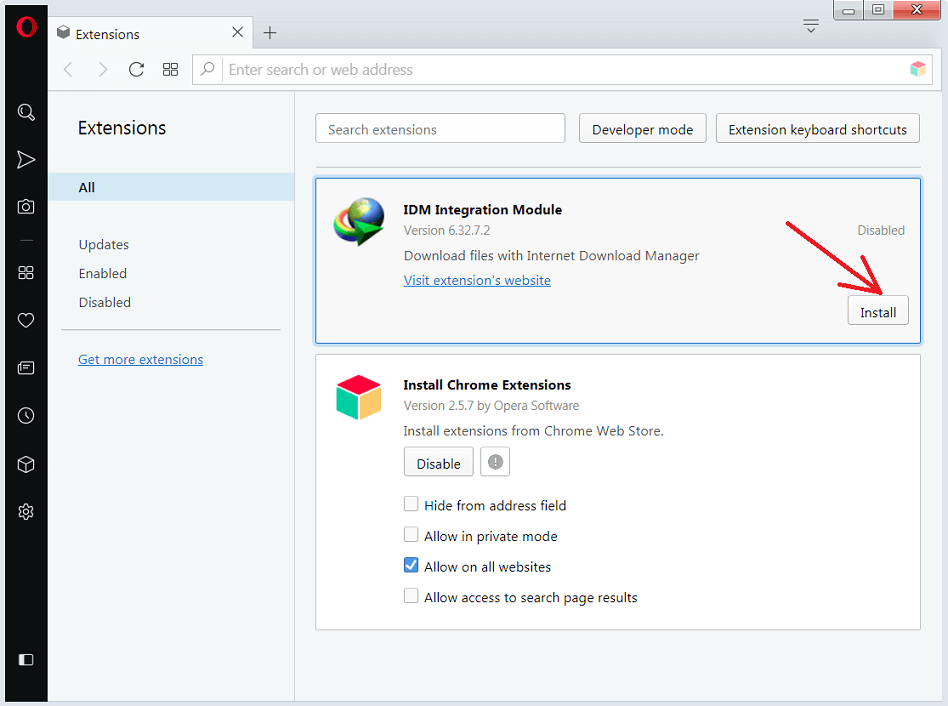Open history clock icon
This screenshot has height=706, width=948.
click(26, 416)
